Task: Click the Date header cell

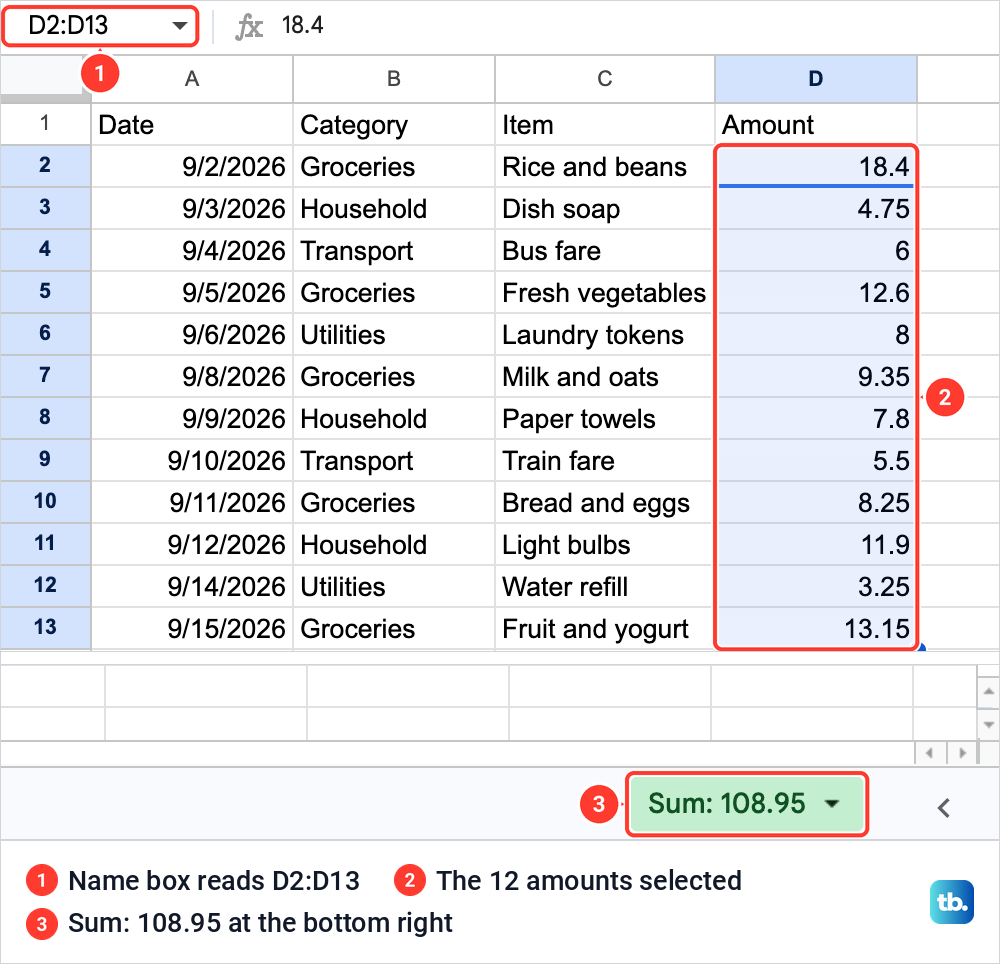Action: [x=192, y=124]
